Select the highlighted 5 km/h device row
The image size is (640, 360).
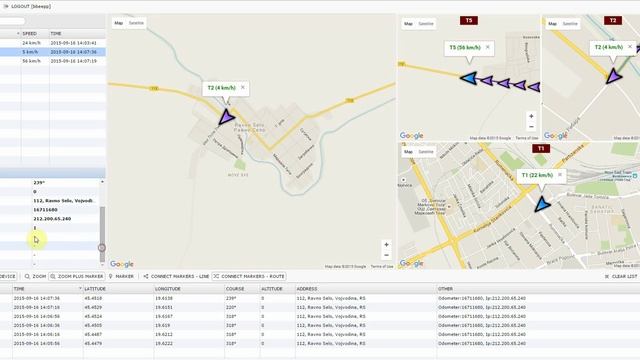coord(53,52)
